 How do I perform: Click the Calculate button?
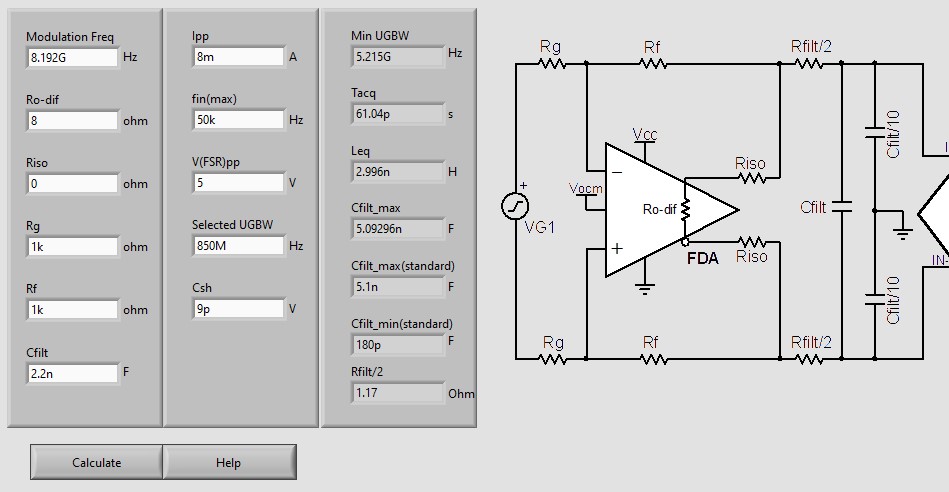pyautogui.click(x=97, y=462)
